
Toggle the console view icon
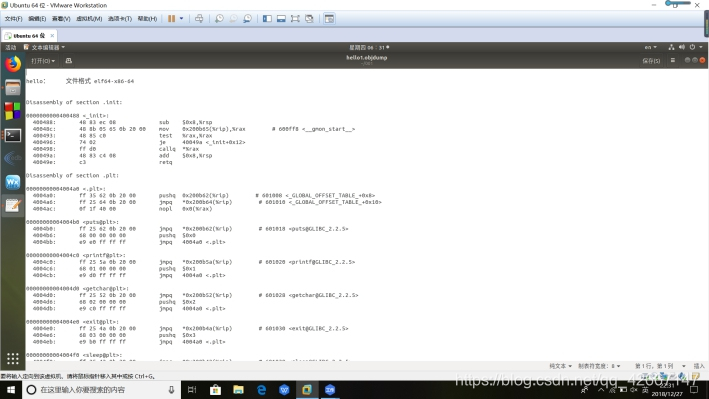click(x=329, y=19)
